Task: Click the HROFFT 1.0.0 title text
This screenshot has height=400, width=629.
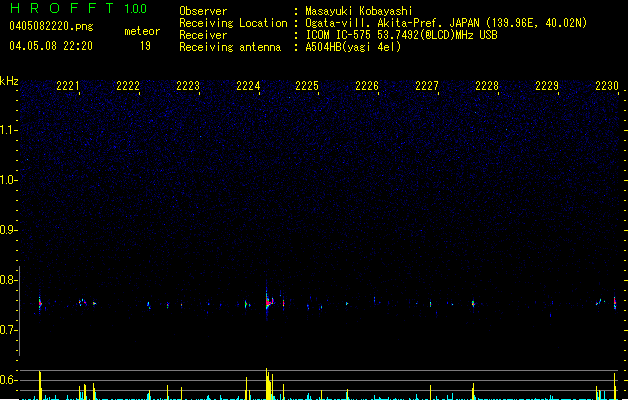Action: (78, 8)
